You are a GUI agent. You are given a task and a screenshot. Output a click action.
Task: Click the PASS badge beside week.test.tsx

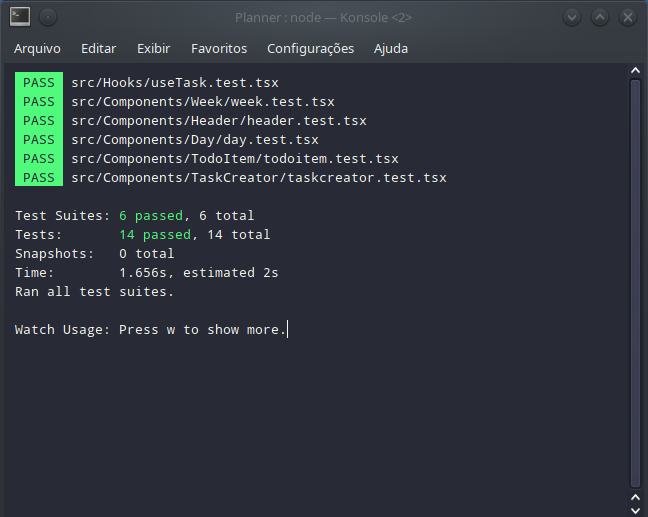click(39, 102)
